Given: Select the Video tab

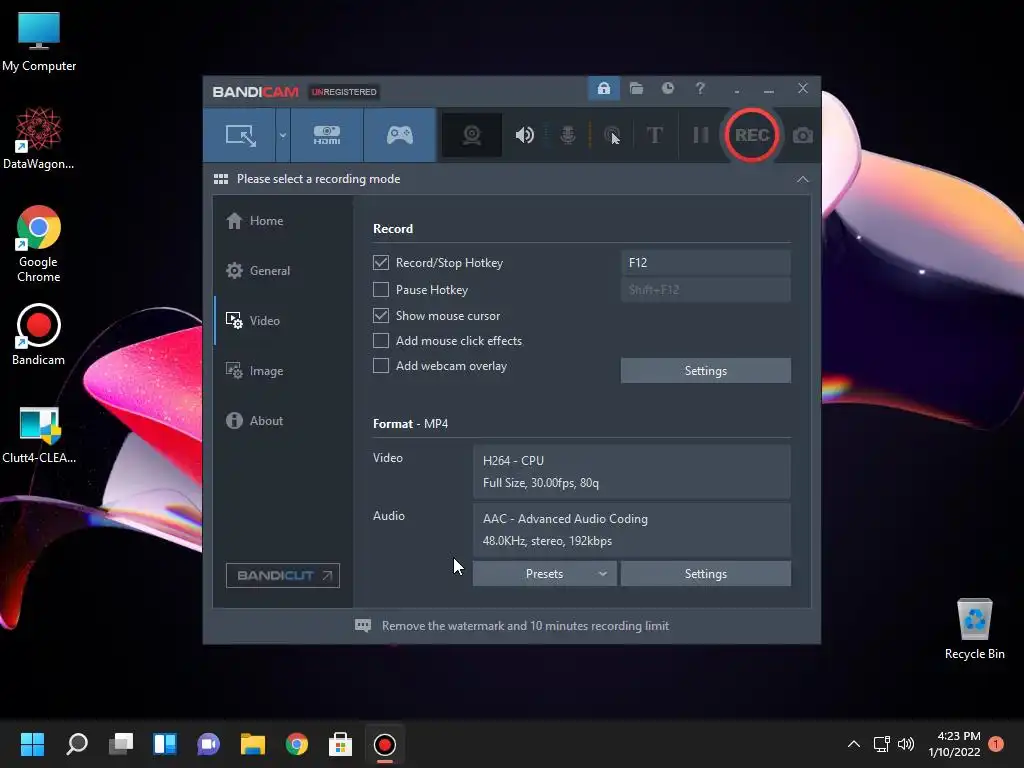Looking at the screenshot, I should click(253, 321).
